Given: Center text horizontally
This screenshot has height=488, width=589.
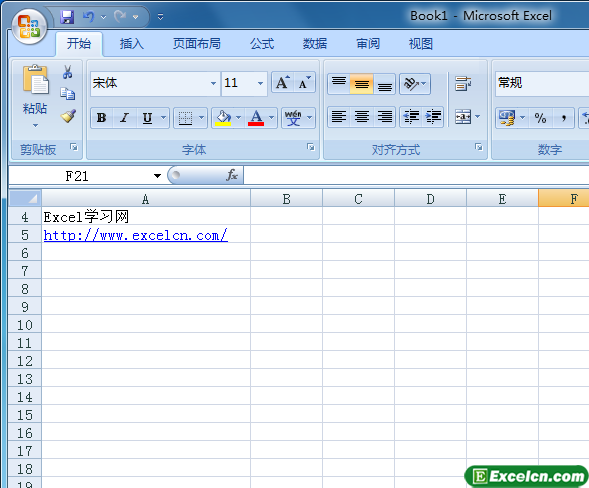Looking at the screenshot, I should pos(362,117).
